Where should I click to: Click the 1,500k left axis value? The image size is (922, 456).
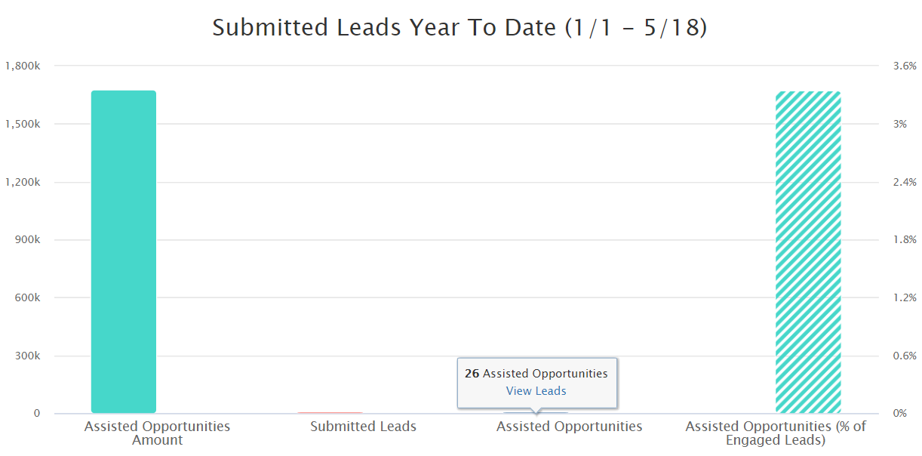coord(23,124)
